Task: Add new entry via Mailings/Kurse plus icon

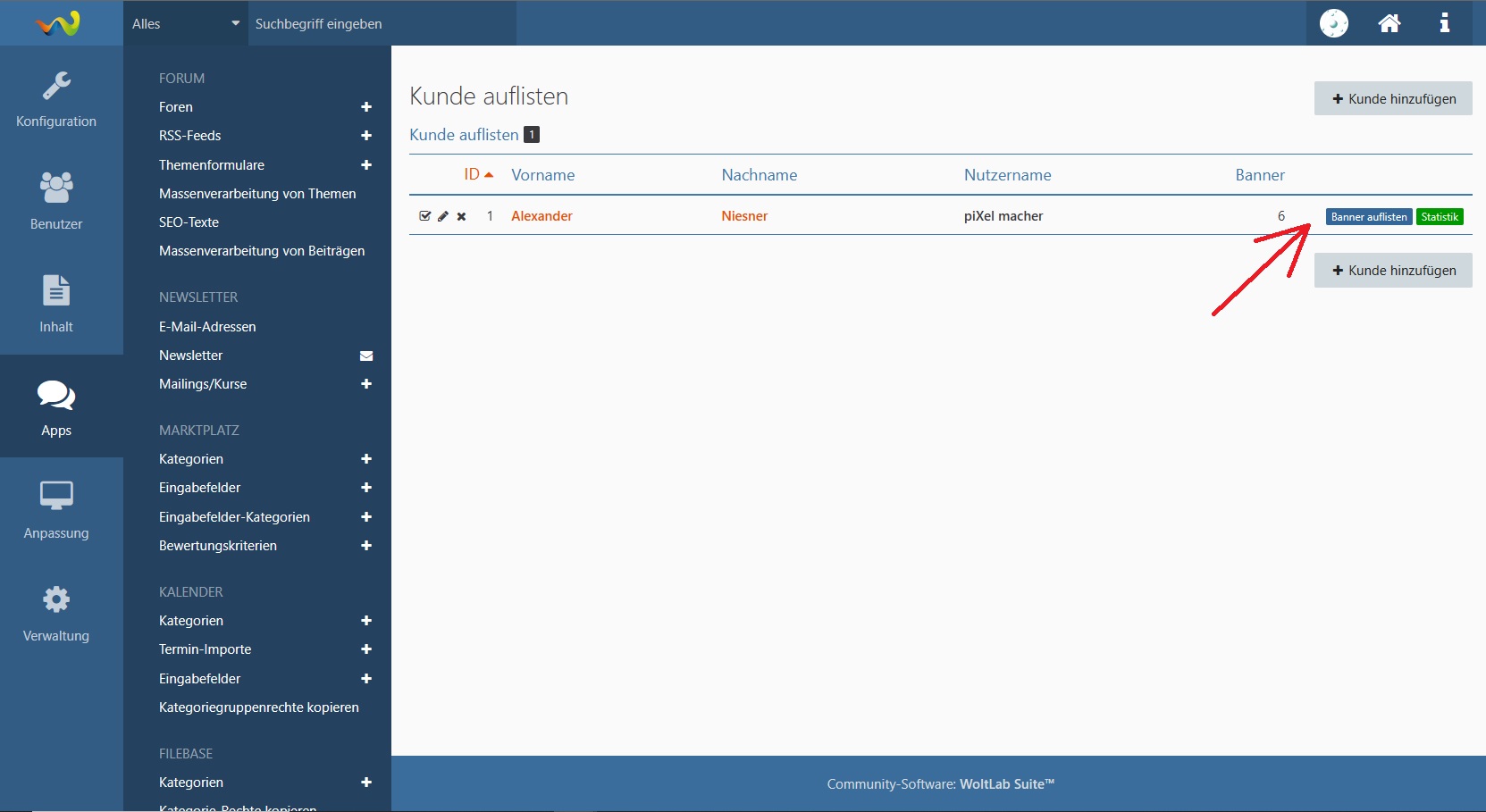Action: point(366,384)
